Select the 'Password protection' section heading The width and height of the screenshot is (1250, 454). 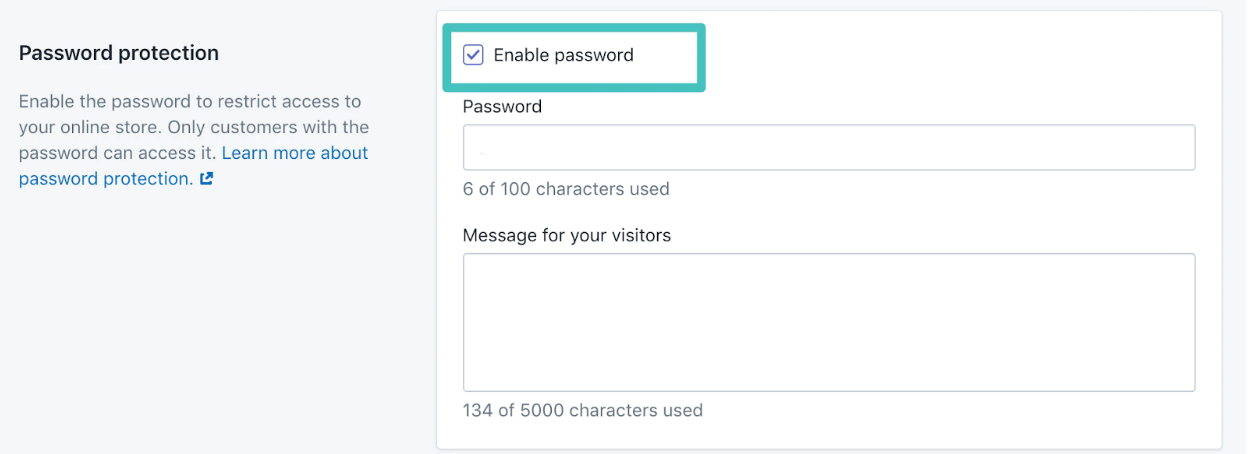119,52
